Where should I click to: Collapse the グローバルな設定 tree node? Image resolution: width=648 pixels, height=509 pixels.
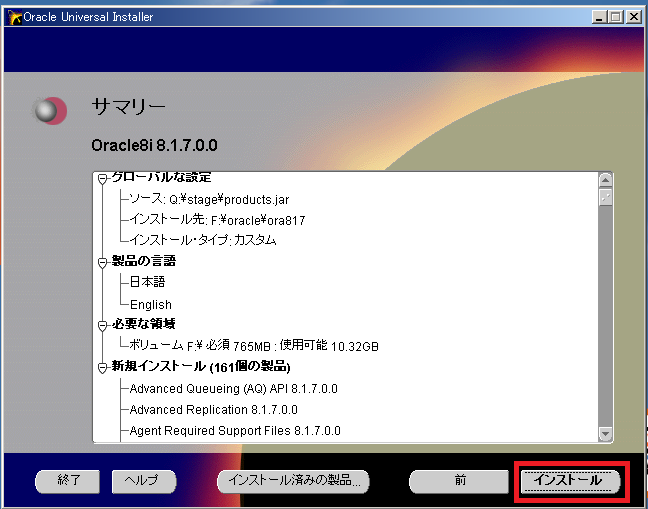coord(102,179)
